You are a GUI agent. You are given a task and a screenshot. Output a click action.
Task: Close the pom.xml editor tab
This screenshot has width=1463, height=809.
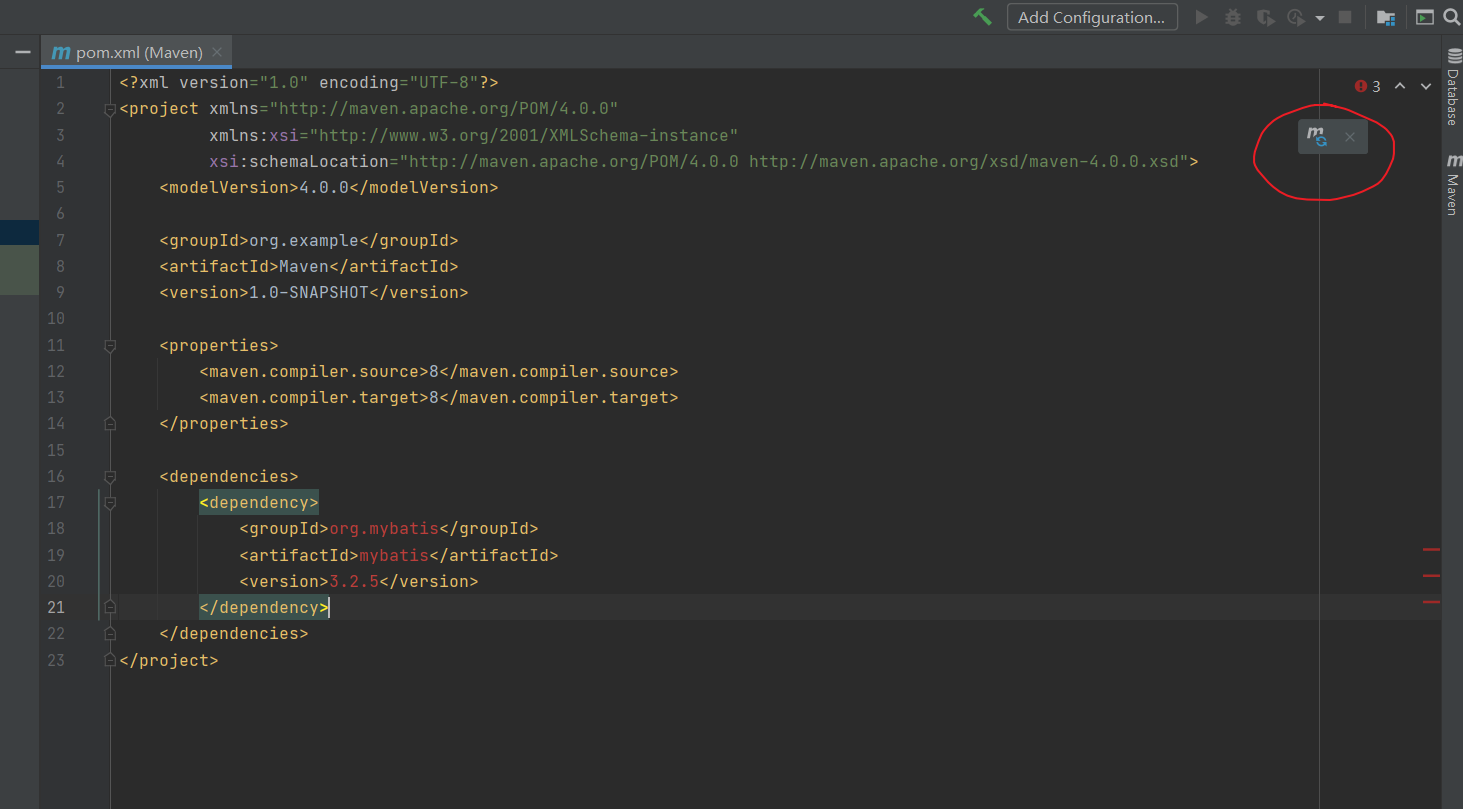tap(217, 52)
